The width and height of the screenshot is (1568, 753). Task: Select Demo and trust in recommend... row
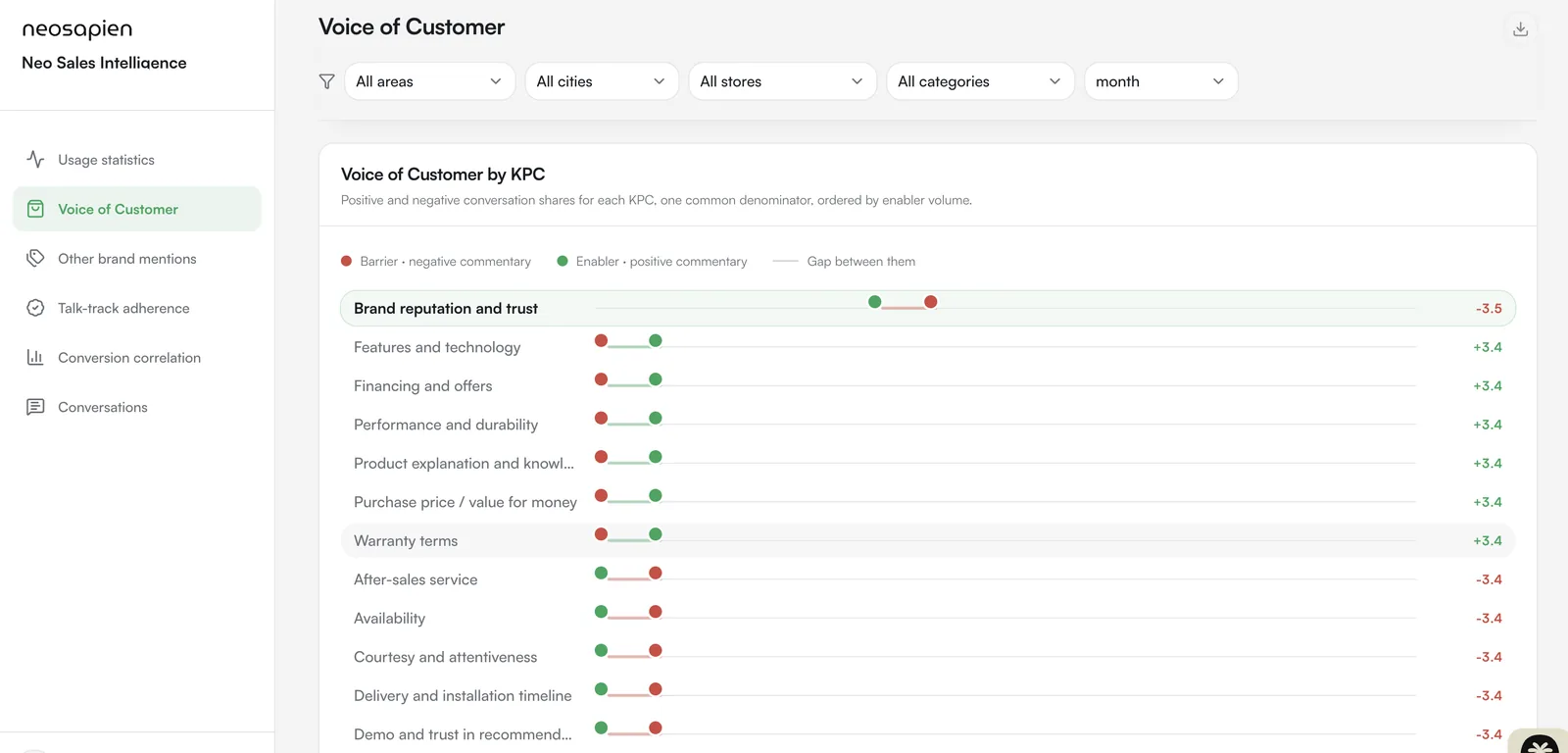[927, 734]
